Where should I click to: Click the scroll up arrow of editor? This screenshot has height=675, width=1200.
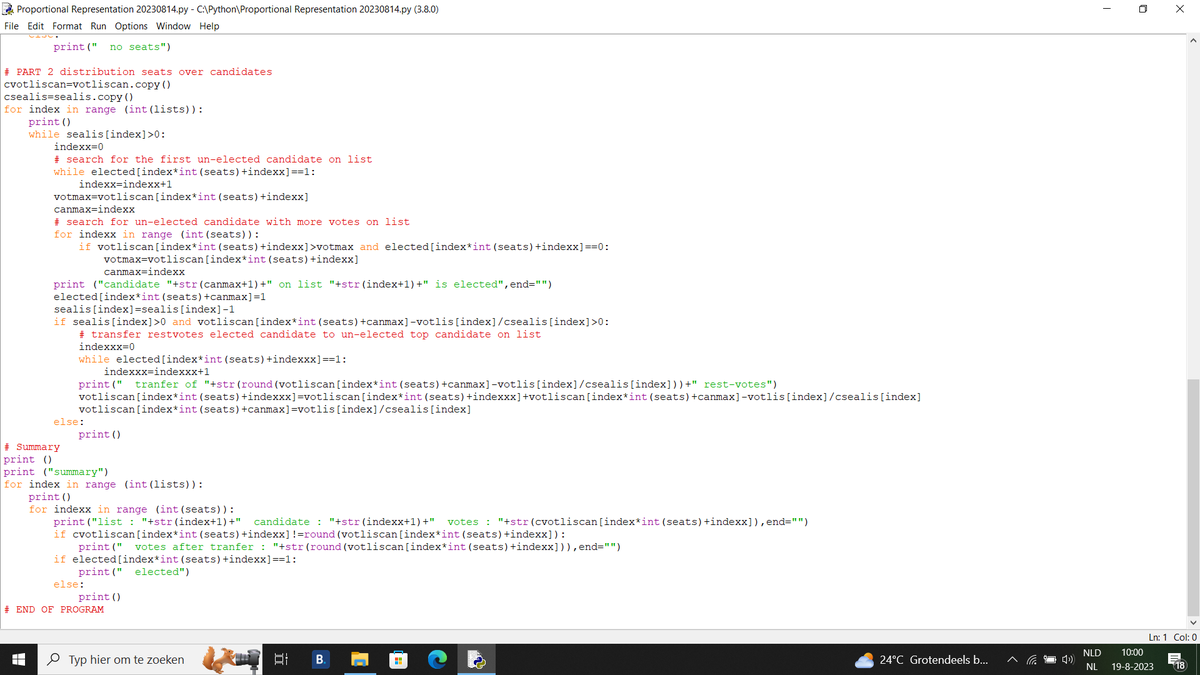tap(1191, 40)
